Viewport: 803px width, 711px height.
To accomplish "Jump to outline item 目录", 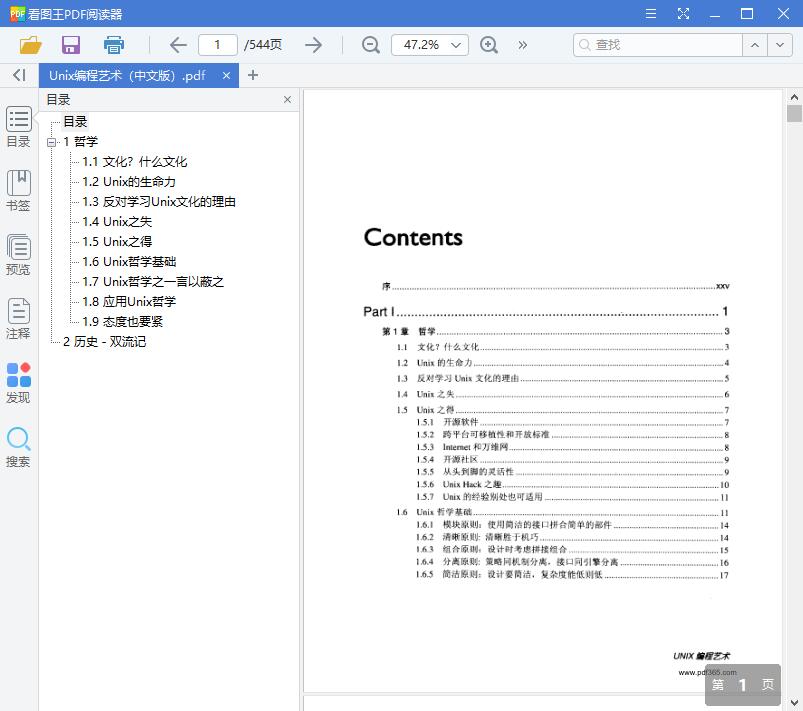I will [75, 122].
